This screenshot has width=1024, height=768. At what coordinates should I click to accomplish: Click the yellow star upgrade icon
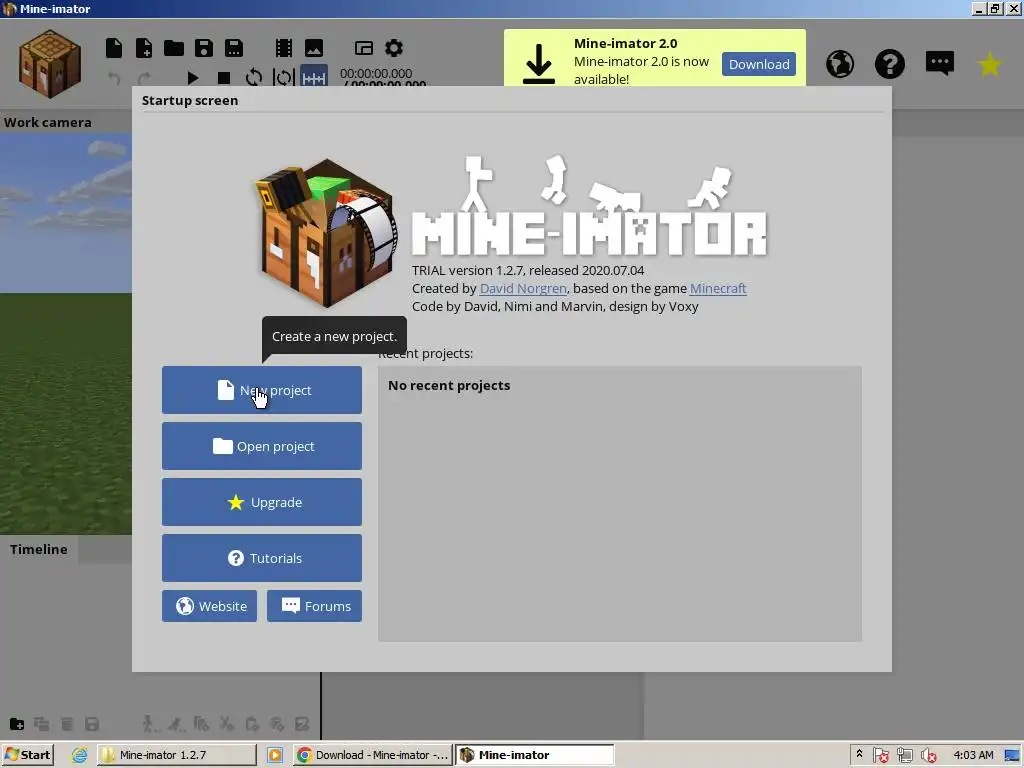tap(989, 64)
